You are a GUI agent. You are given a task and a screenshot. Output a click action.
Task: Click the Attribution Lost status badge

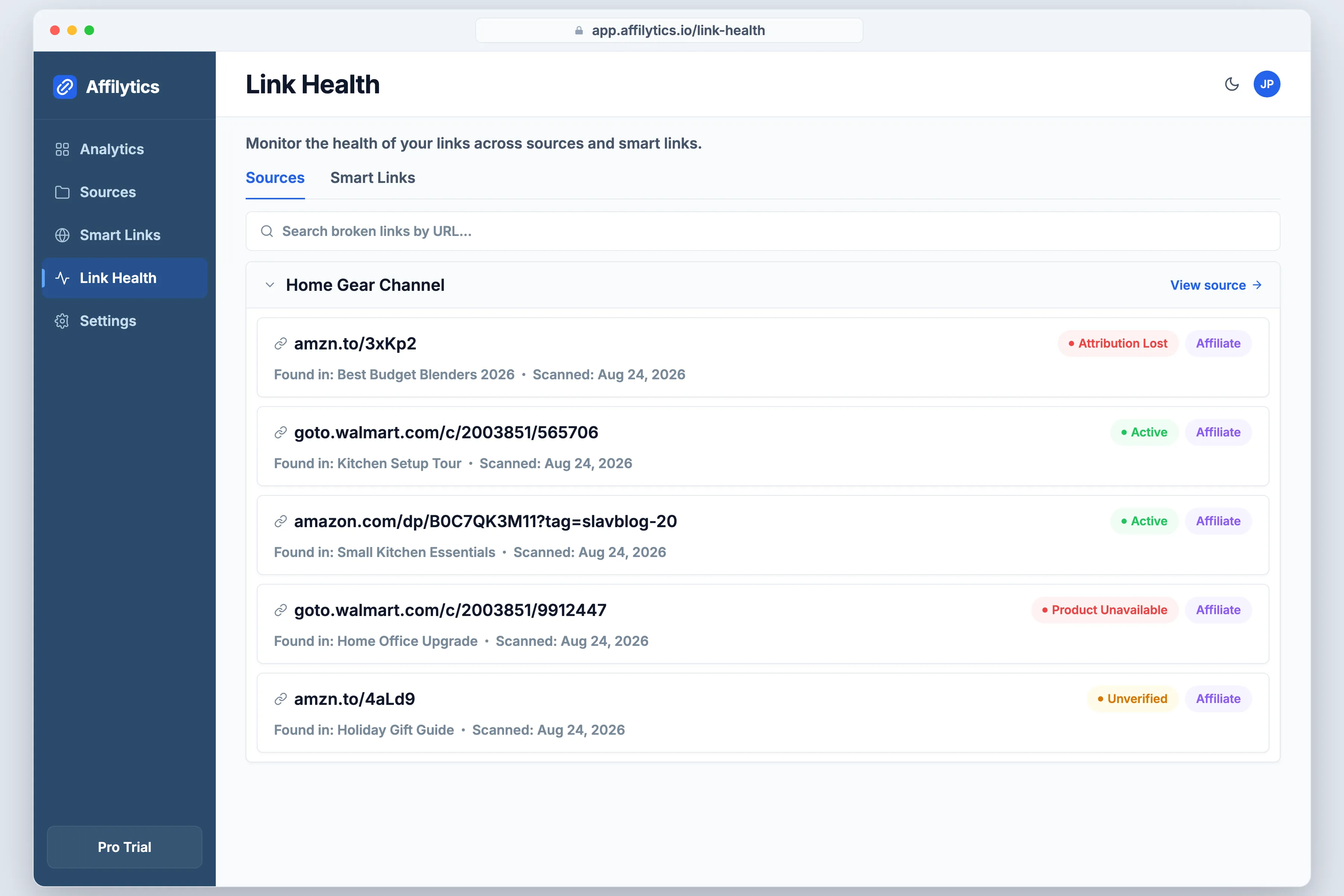[1118, 343]
